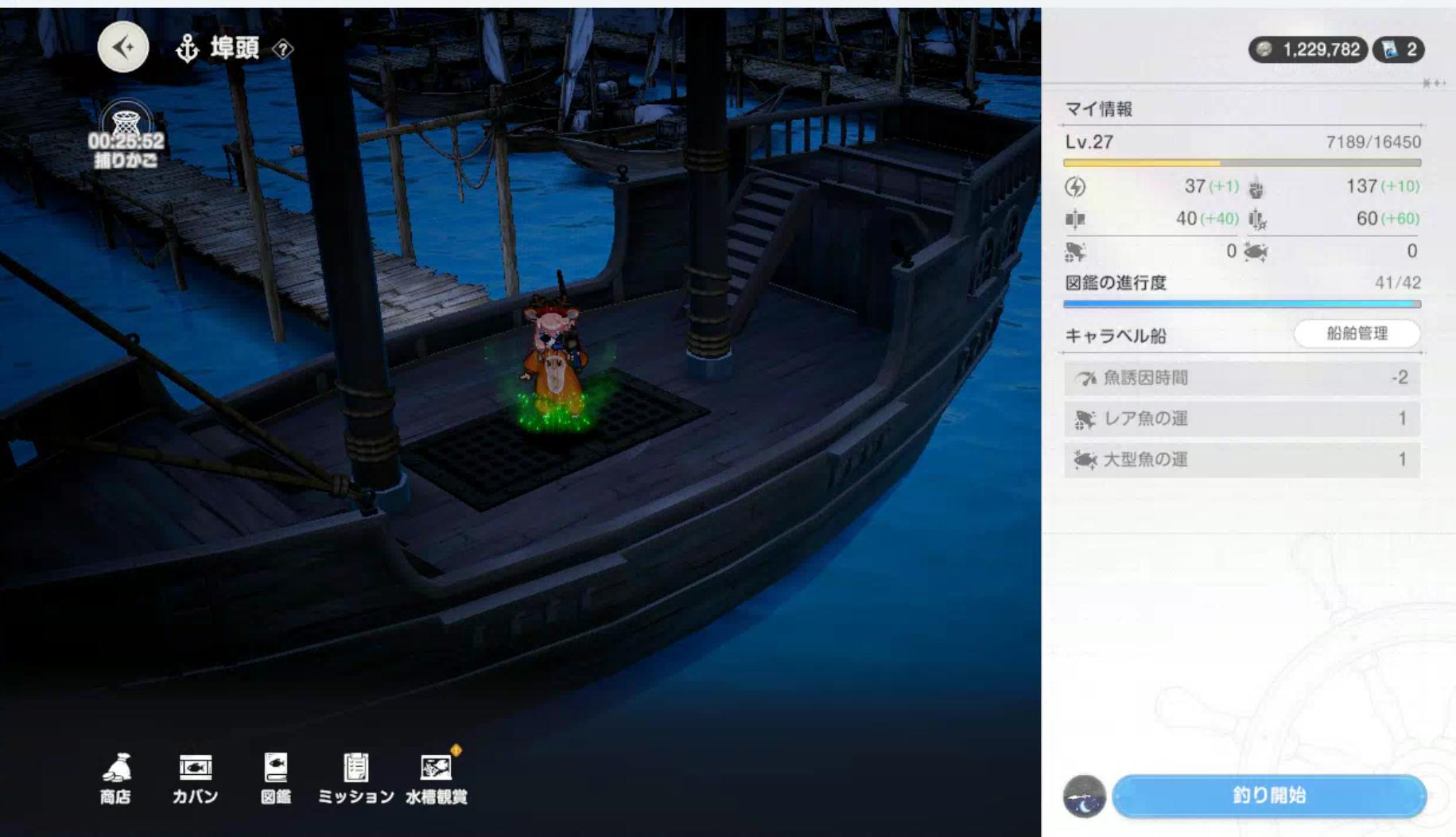Click the 図鑑の進行度 progress bar
The image size is (1456, 837).
pyautogui.click(x=1241, y=304)
